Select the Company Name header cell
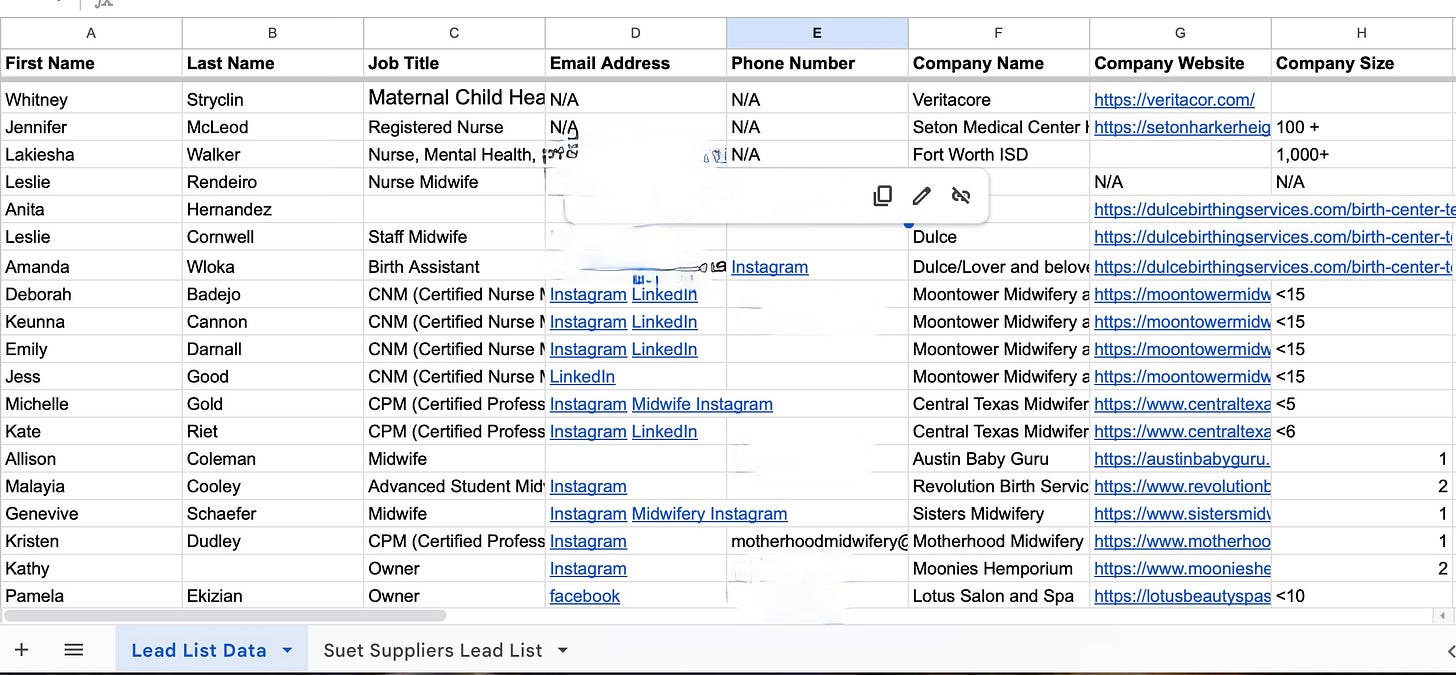Screen dimensions: 1456x675 [x=999, y=63]
